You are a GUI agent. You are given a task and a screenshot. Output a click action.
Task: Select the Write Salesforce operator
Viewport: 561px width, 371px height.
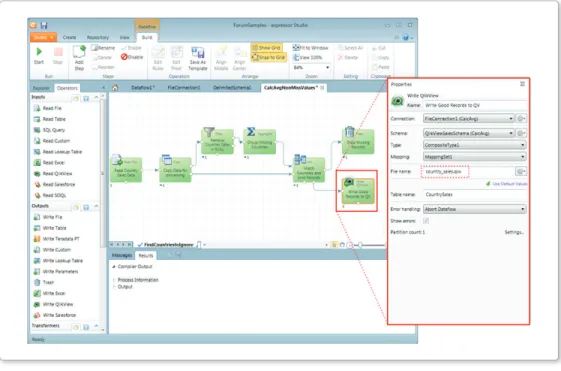click(x=55, y=315)
